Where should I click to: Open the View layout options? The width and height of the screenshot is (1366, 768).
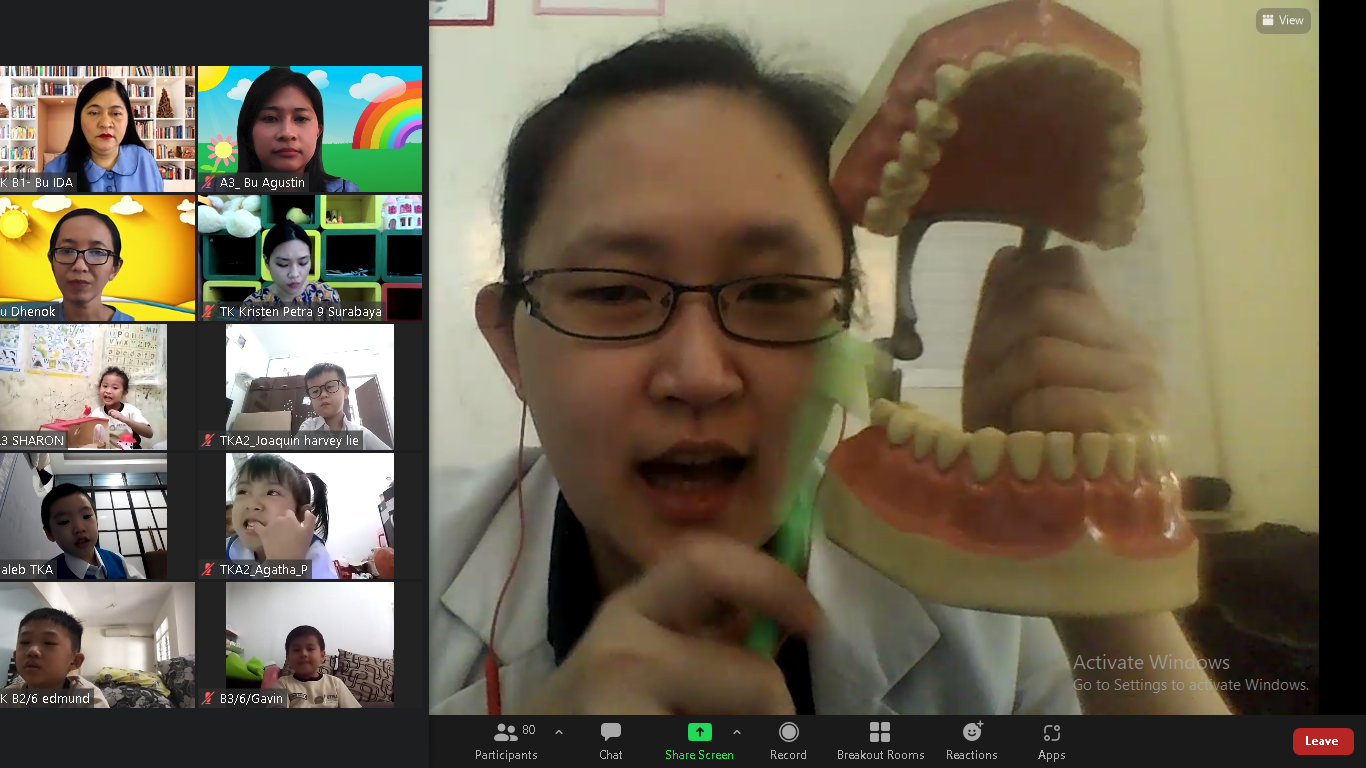coord(1283,20)
